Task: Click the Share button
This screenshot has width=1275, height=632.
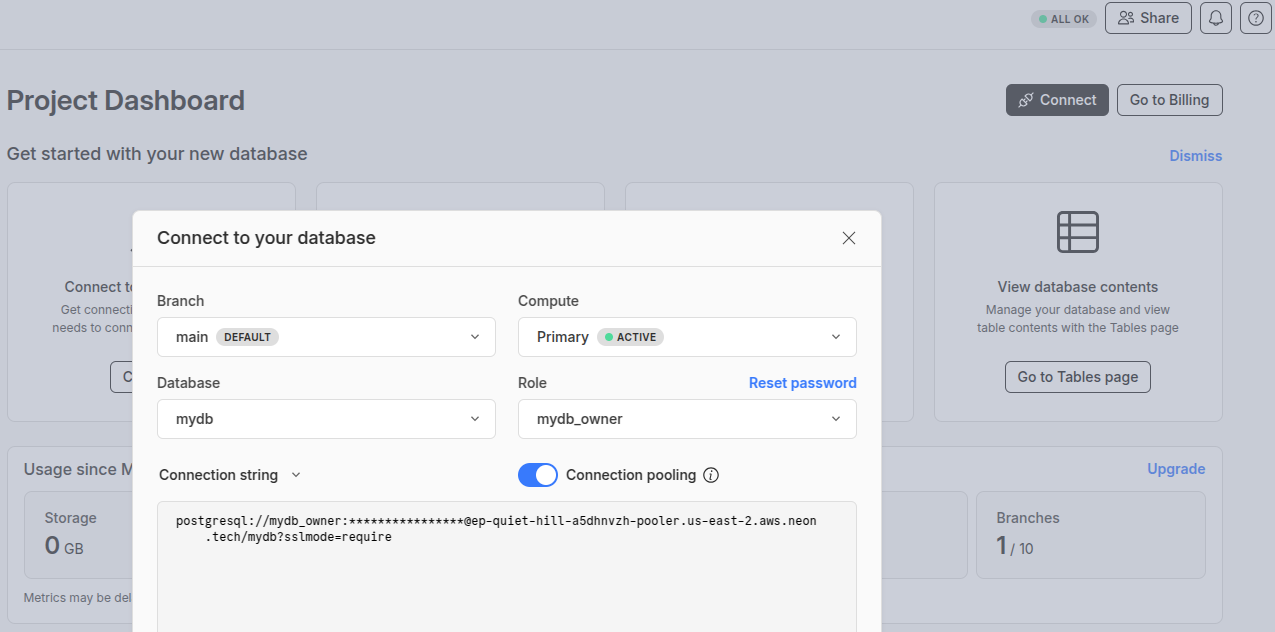Action: 1148,18
